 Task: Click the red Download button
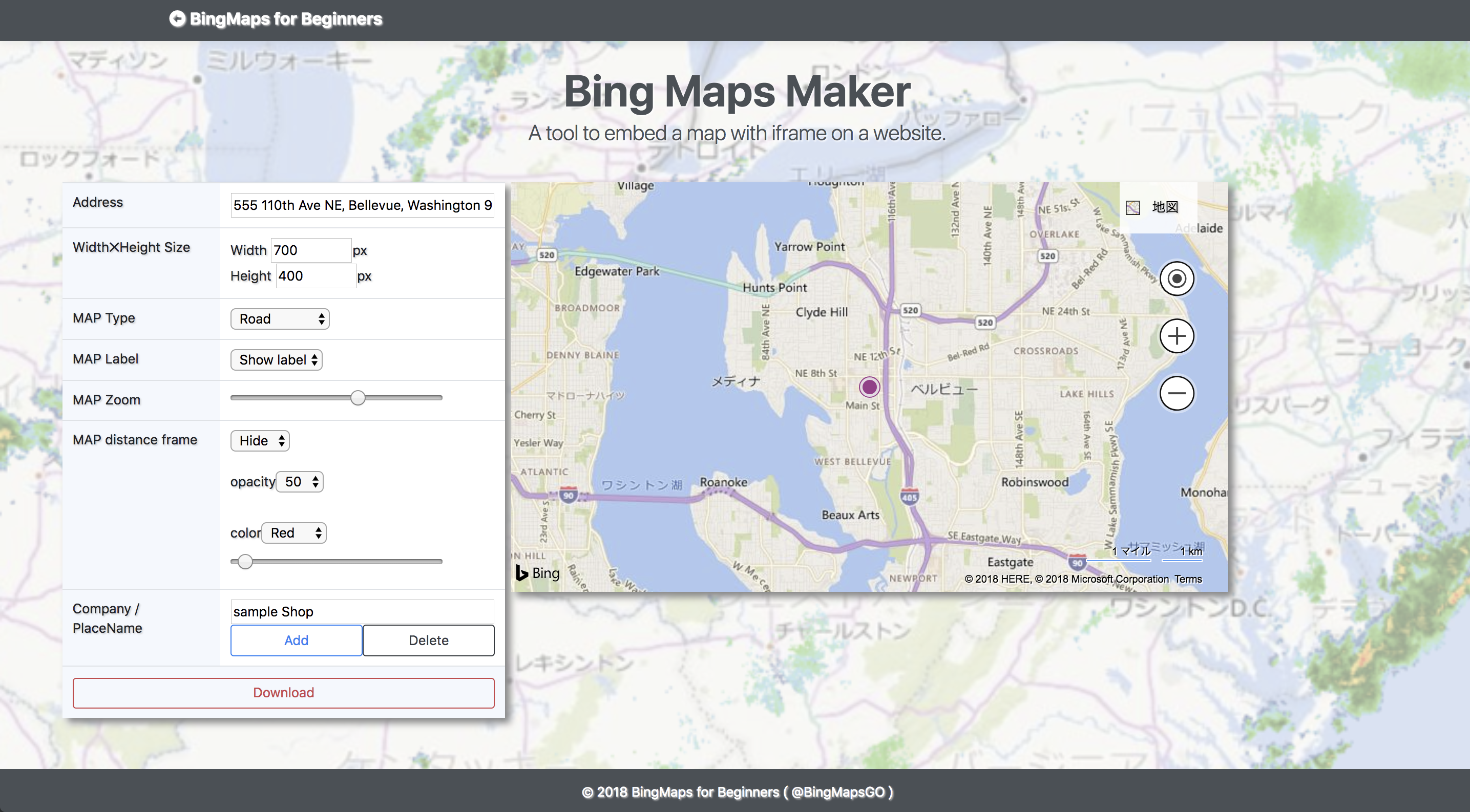pyautogui.click(x=283, y=693)
